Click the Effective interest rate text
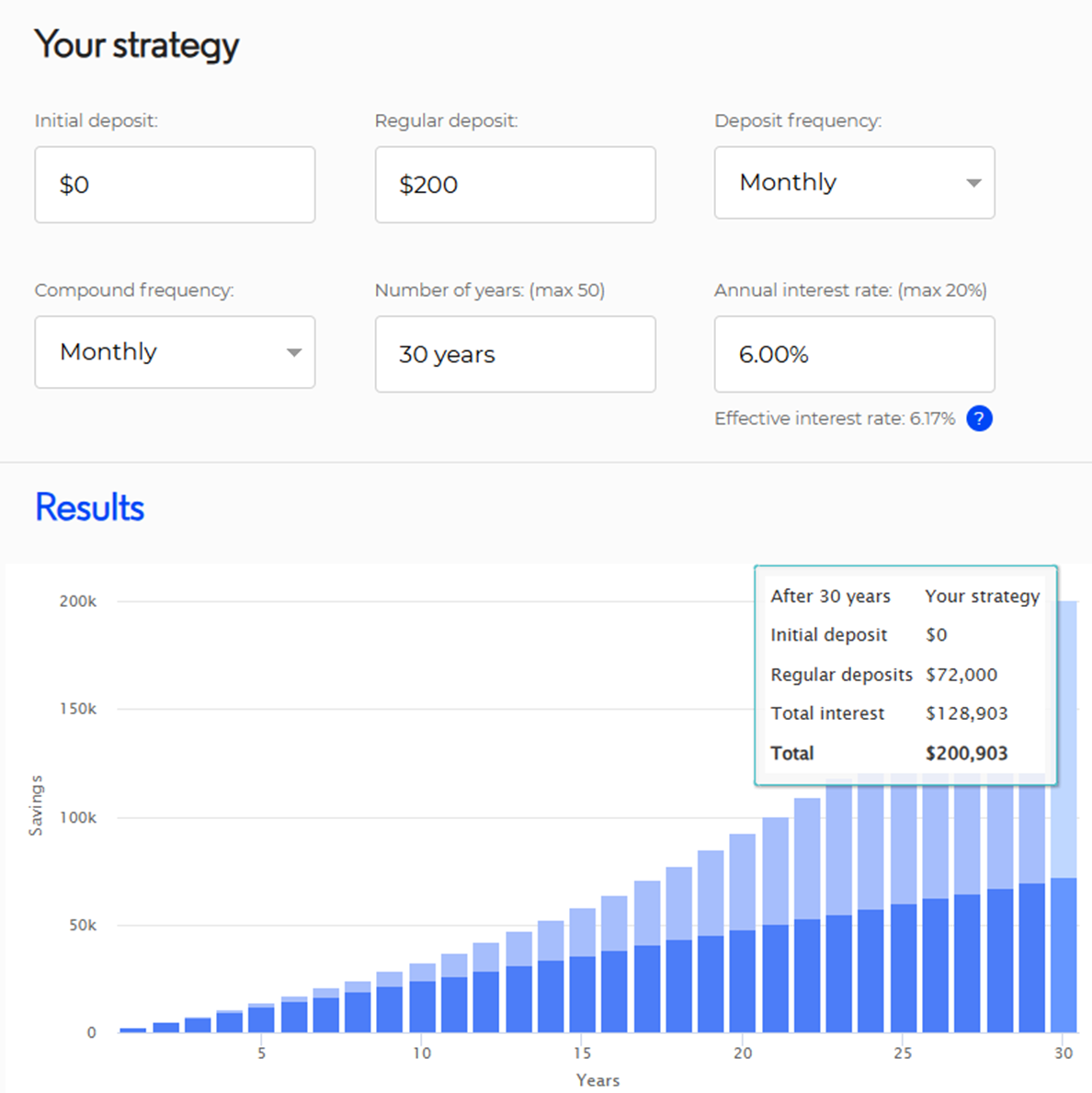The height and width of the screenshot is (1093, 1092). pyautogui.click(x=834, y=418)
